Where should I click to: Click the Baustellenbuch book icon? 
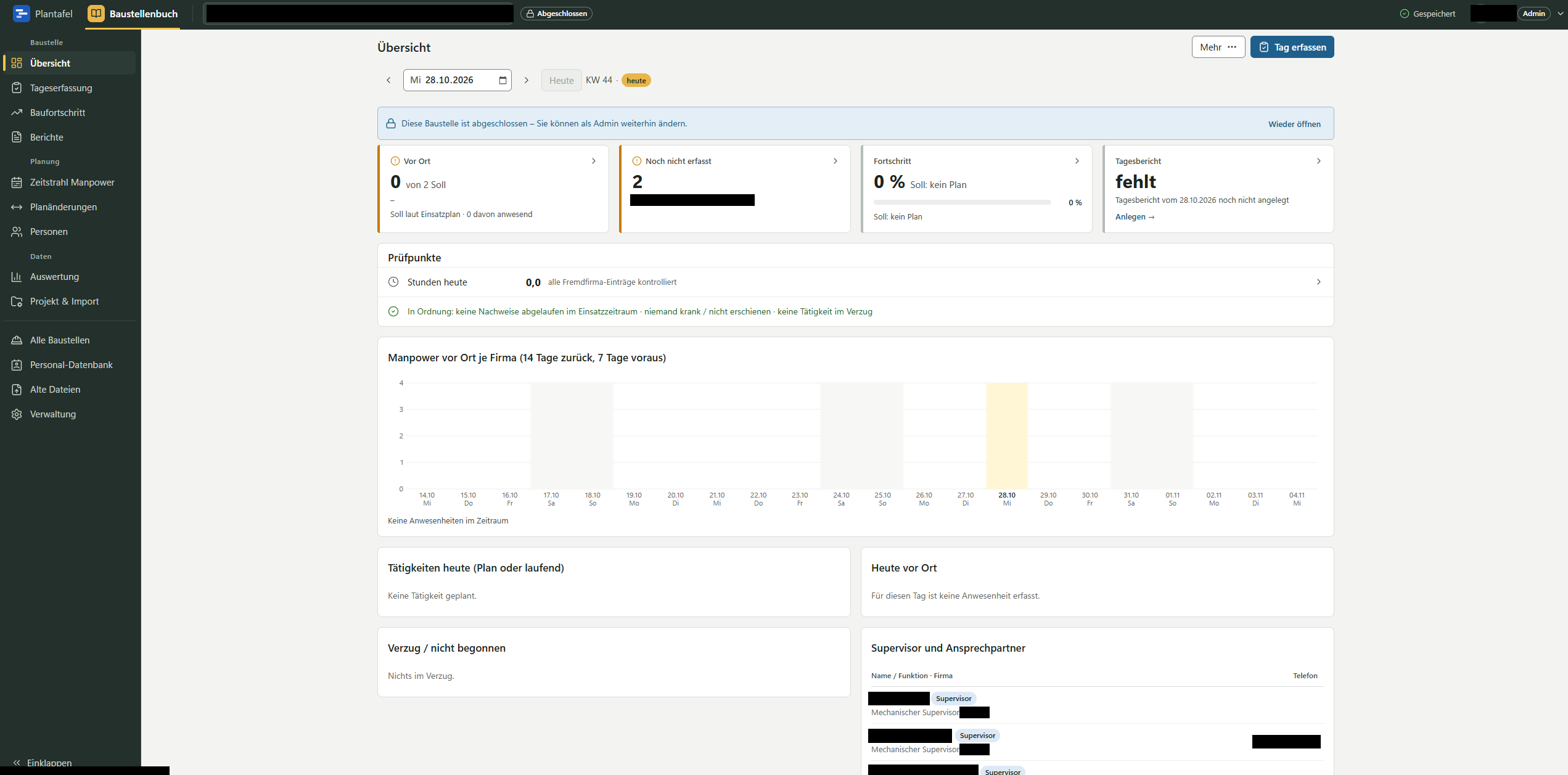[x=96, y=14]
